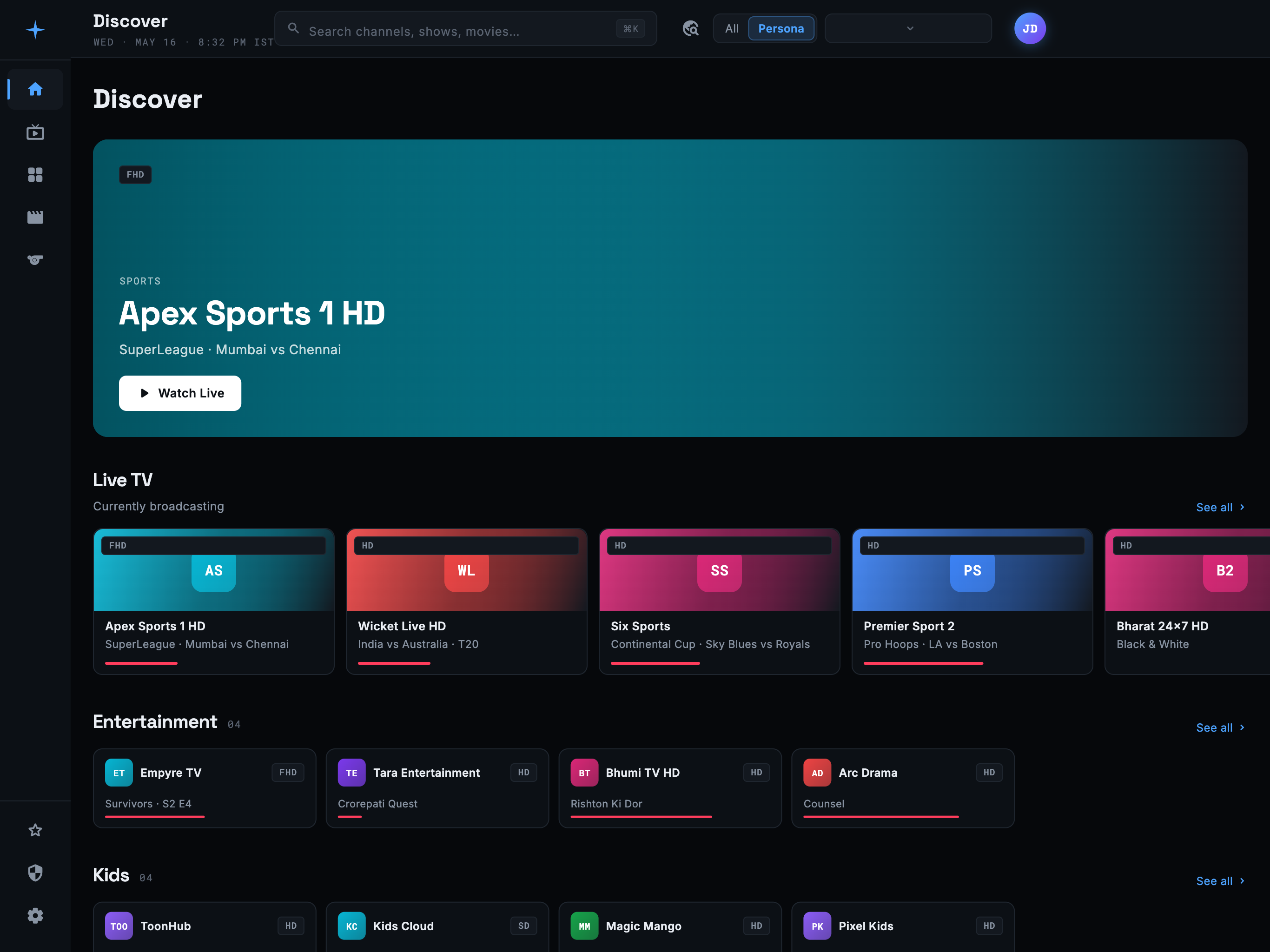
Task: Open the Movies clapperboard sidebar icon
Action: point(35,217)
